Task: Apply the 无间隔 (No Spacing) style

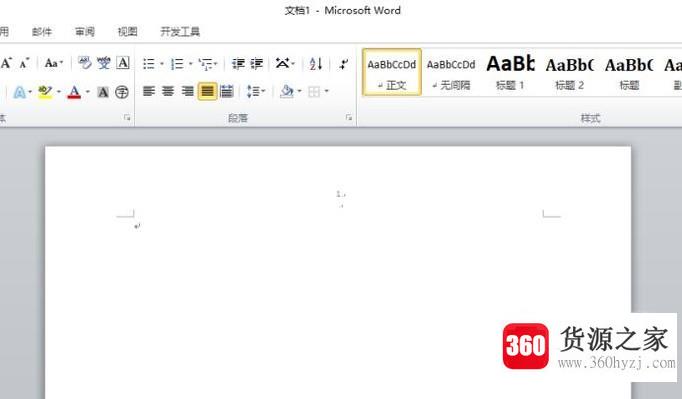Action: pyautogui.click(x=451, y=72)
